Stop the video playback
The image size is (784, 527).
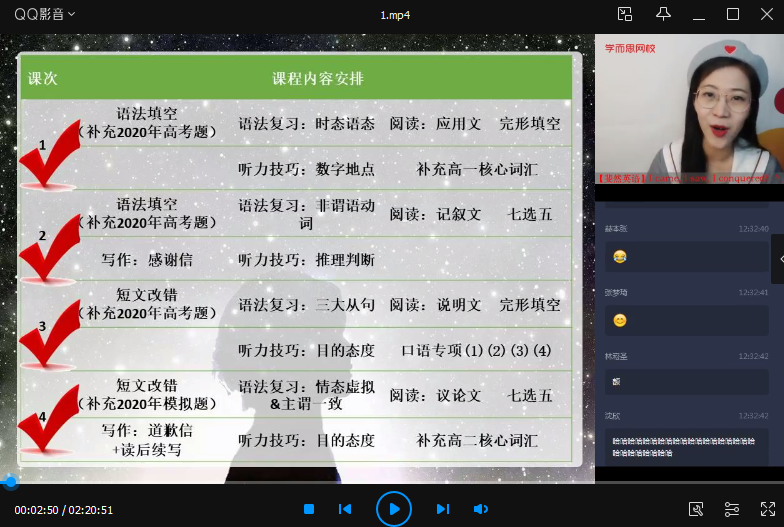point(309,509)
